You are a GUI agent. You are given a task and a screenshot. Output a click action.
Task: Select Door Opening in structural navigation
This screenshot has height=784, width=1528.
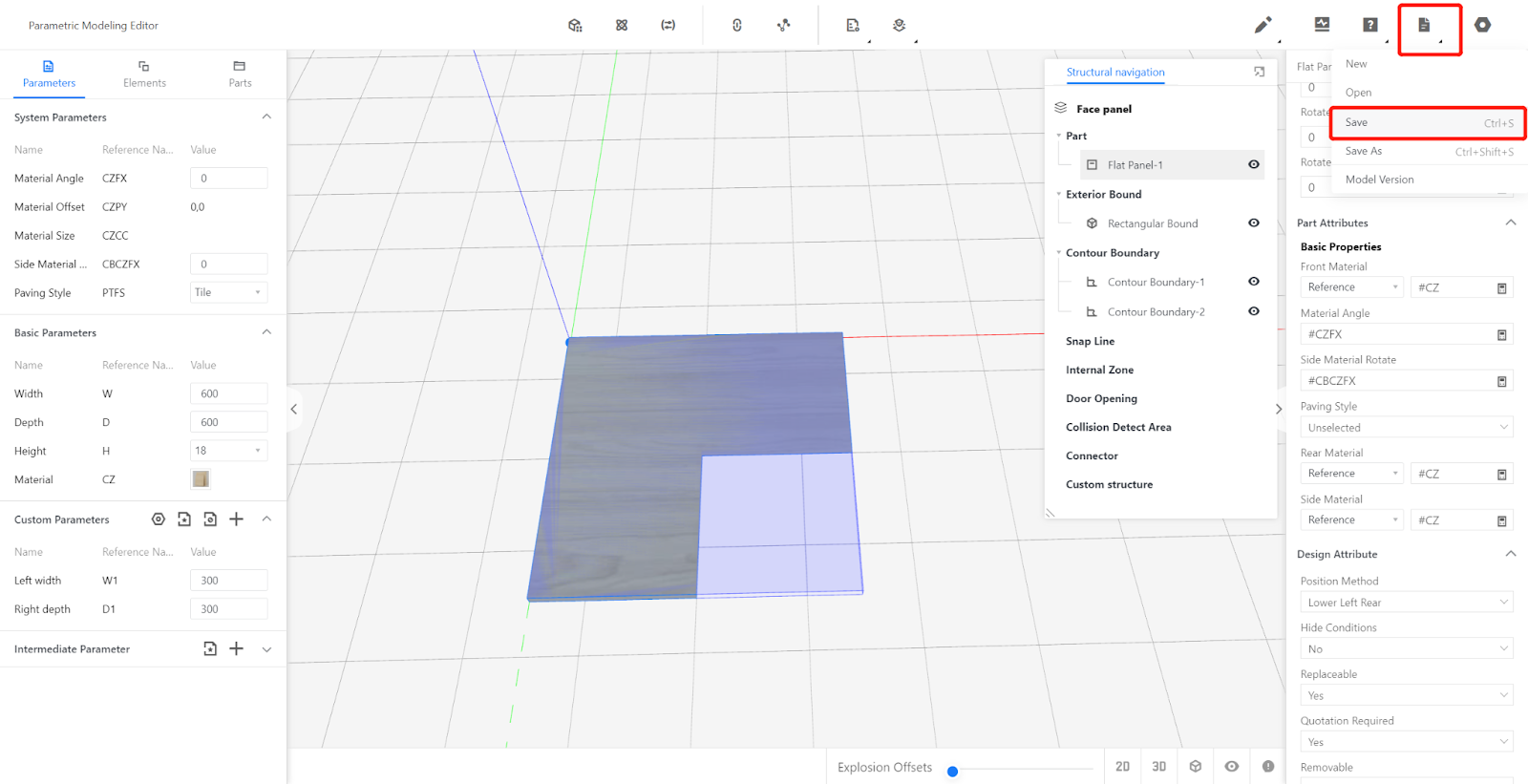tap(1101, 398)
